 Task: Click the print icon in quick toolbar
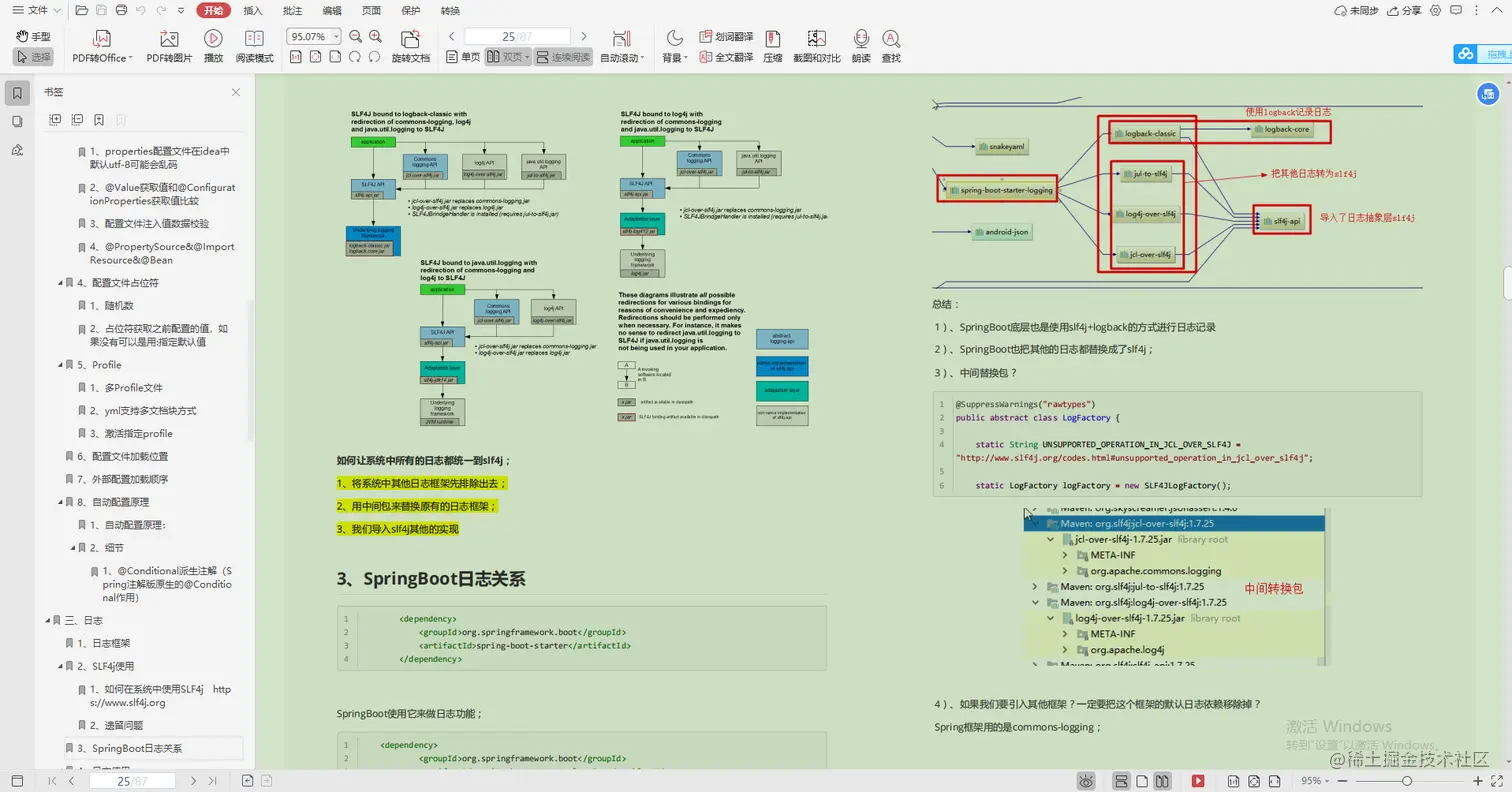pyautogui.click(x=122, y=11)
